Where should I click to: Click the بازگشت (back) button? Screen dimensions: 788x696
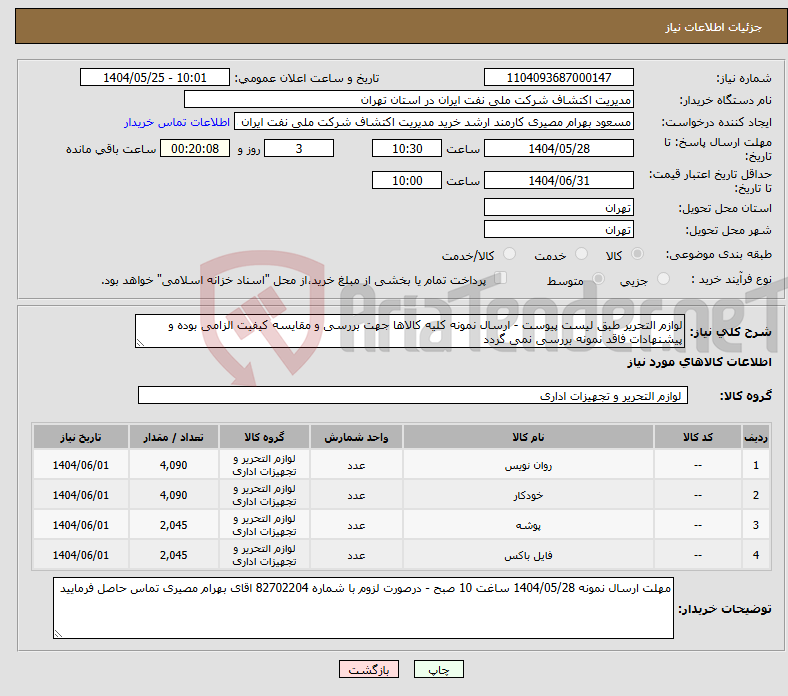pos(368,670)
